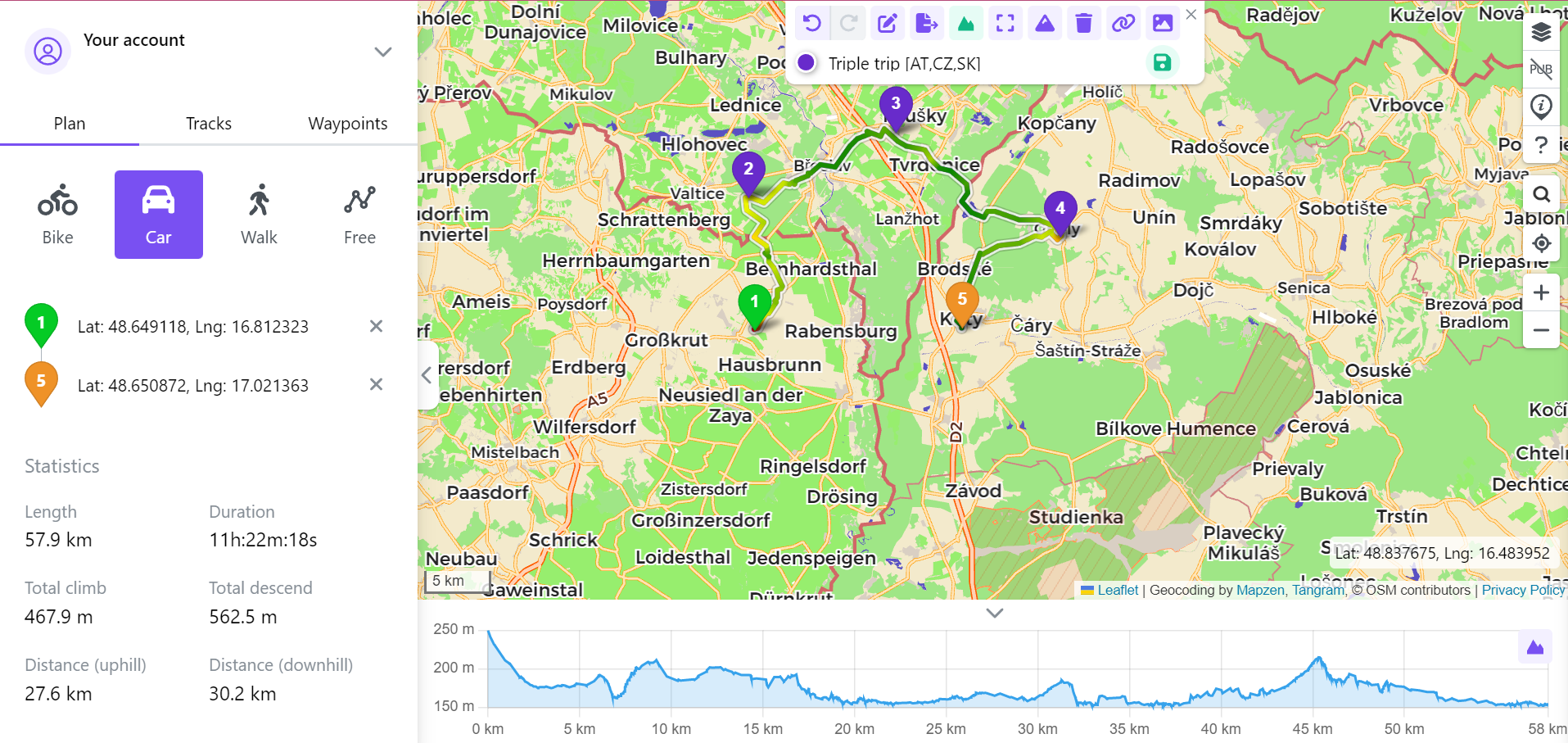This screenshot has height=743, width=1568.
Task: Select Car routing mode
Action: (159, 215)
